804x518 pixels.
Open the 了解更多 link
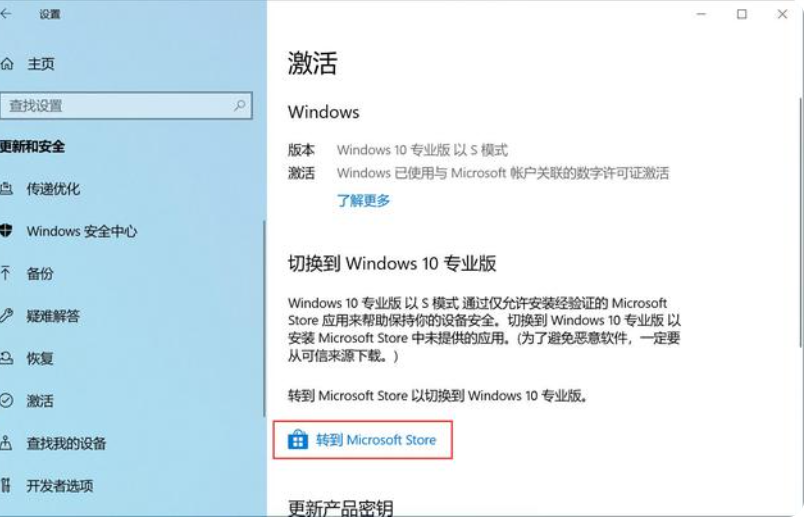[x=363, y=201]
